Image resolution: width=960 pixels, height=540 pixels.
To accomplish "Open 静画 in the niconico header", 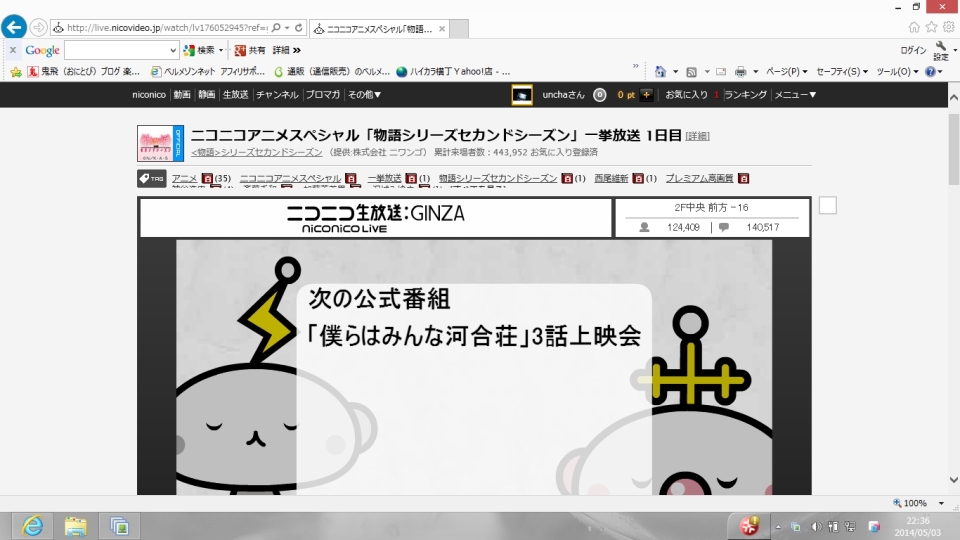I will pyautogui.click(x=206, y=95).
